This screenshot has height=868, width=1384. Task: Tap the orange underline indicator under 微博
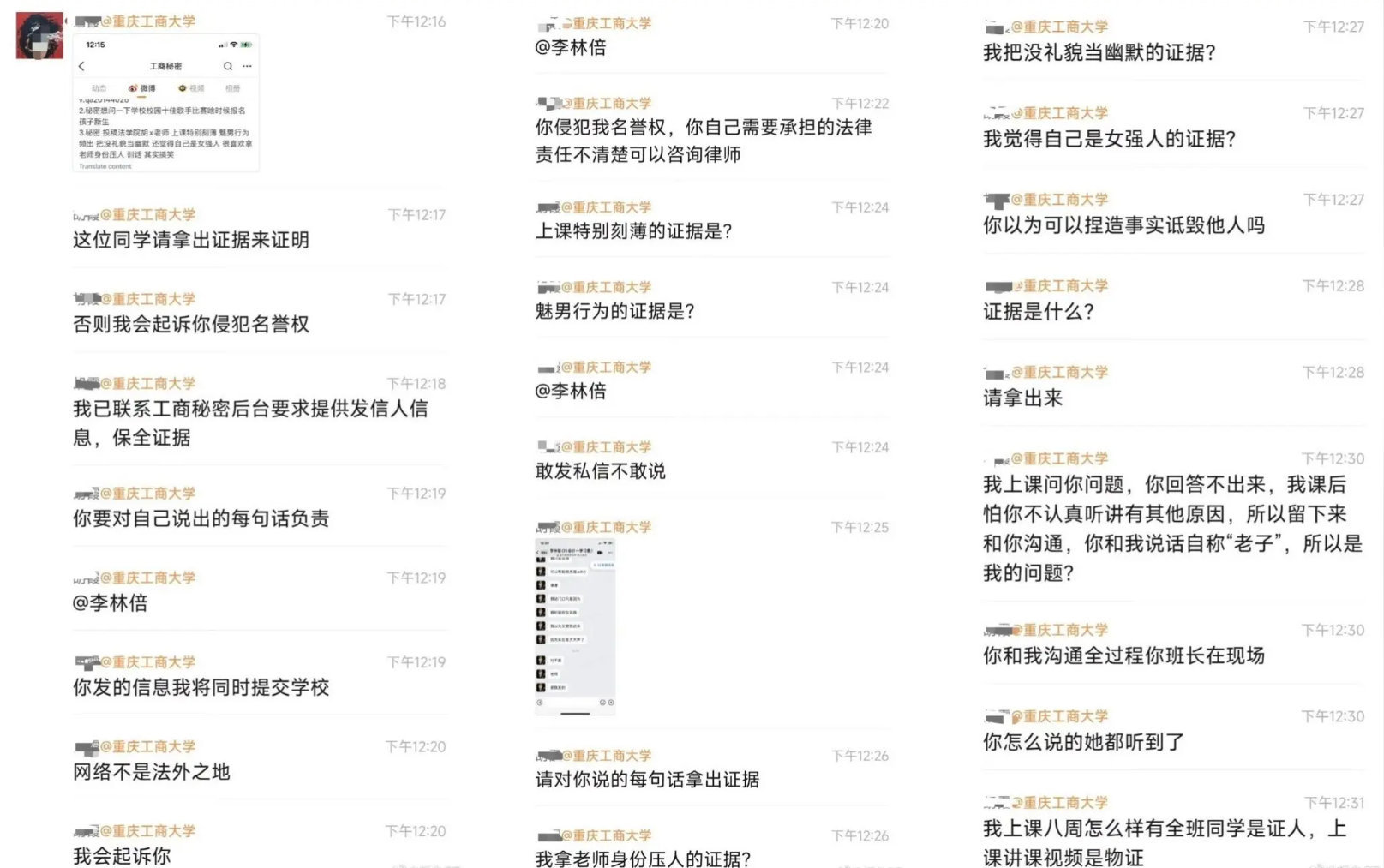142,97
